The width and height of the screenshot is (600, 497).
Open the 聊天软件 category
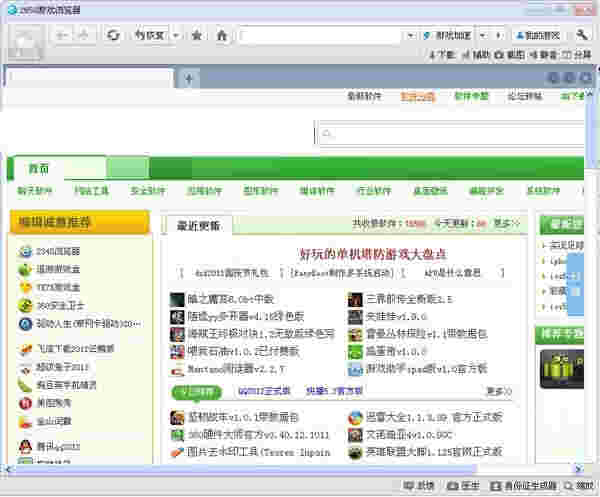click(x=34, y=191)
